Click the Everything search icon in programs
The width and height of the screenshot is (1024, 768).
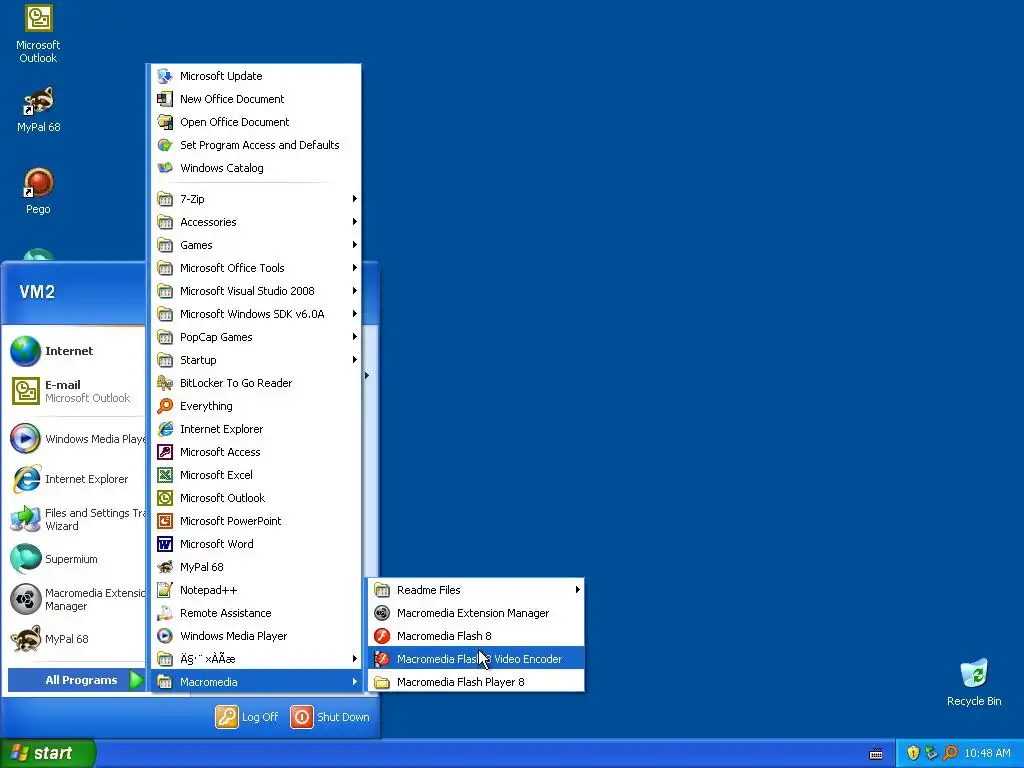point(165,406)
